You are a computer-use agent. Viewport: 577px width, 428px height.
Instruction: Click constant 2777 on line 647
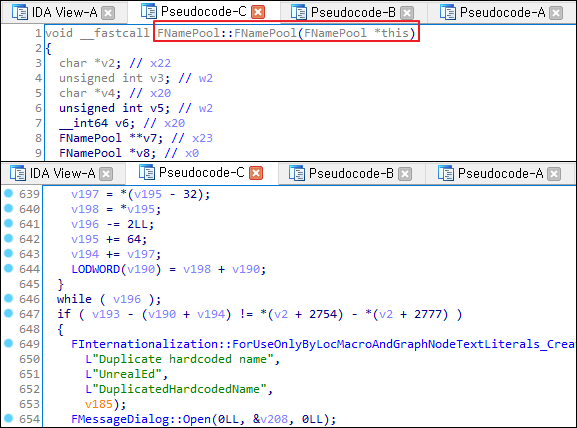[429, 314]
